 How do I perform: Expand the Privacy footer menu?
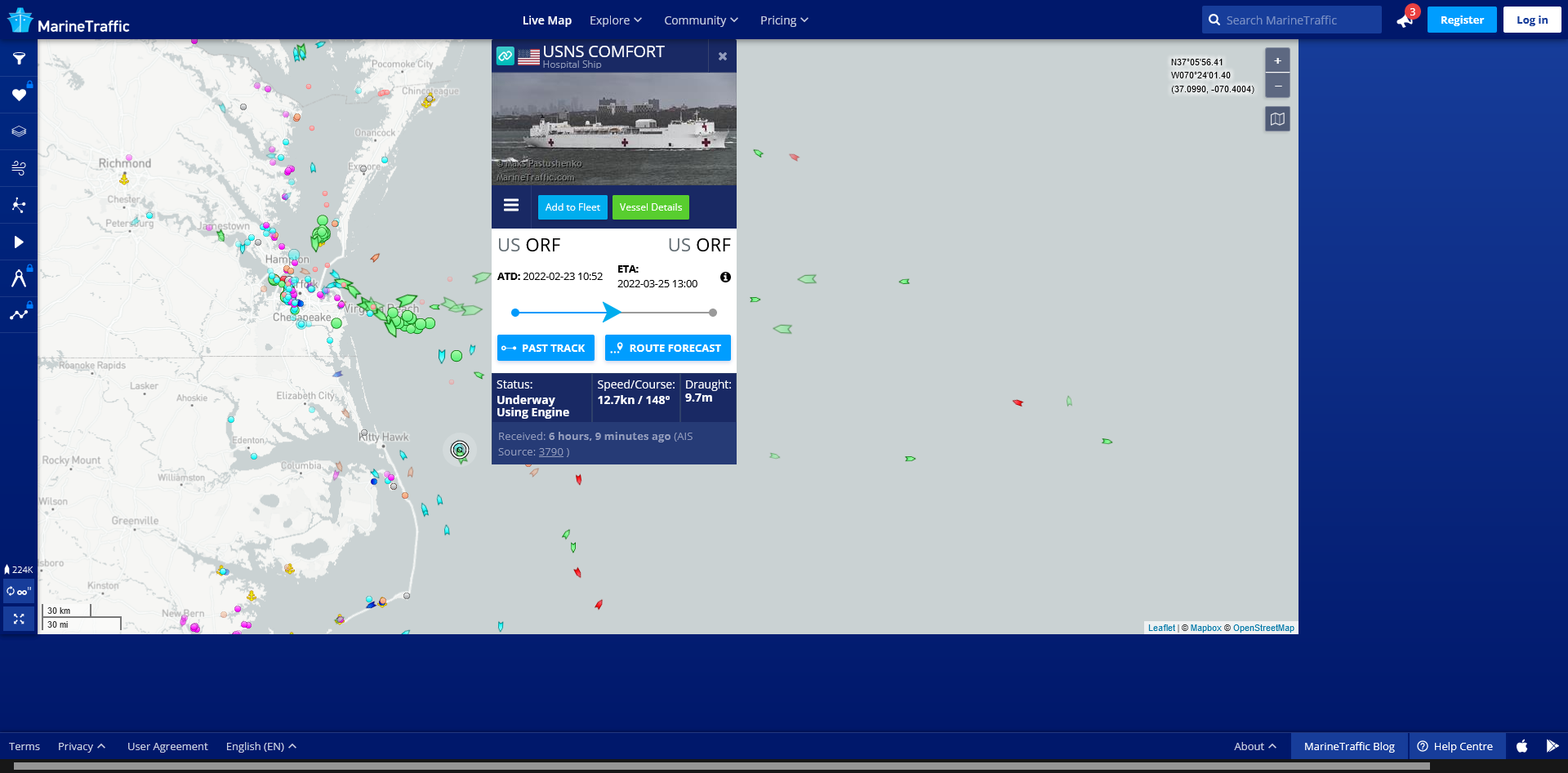[x=82, y=746]
